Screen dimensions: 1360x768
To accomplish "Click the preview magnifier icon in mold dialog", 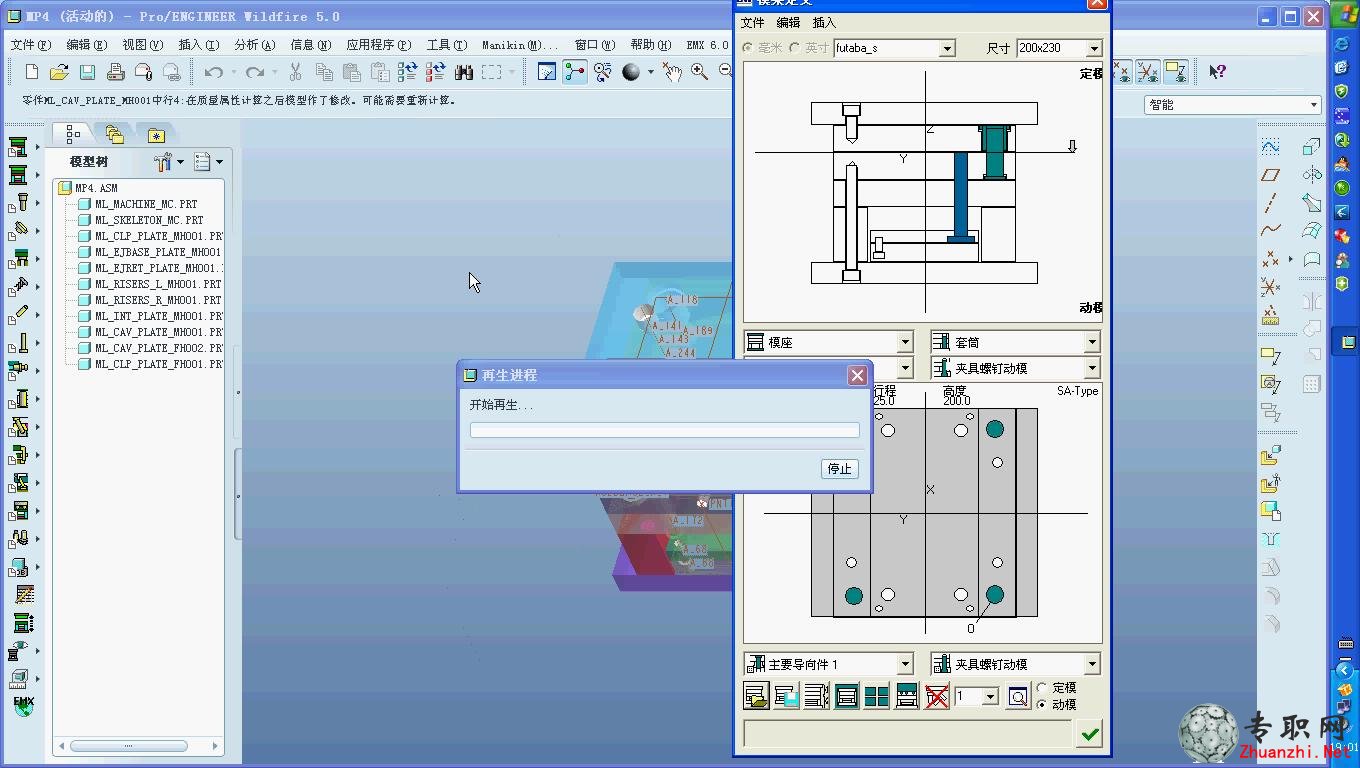I will coord(1018,696).
